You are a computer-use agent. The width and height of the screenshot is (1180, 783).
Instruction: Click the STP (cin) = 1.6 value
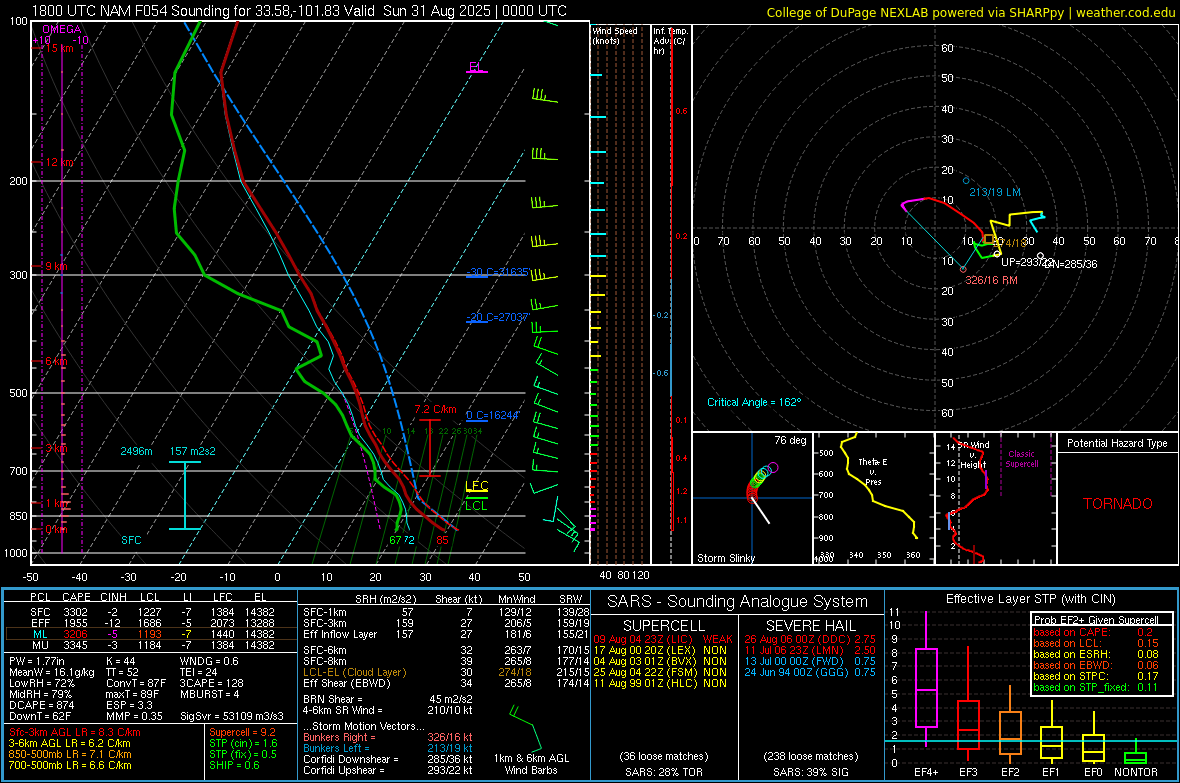point(243,743)
